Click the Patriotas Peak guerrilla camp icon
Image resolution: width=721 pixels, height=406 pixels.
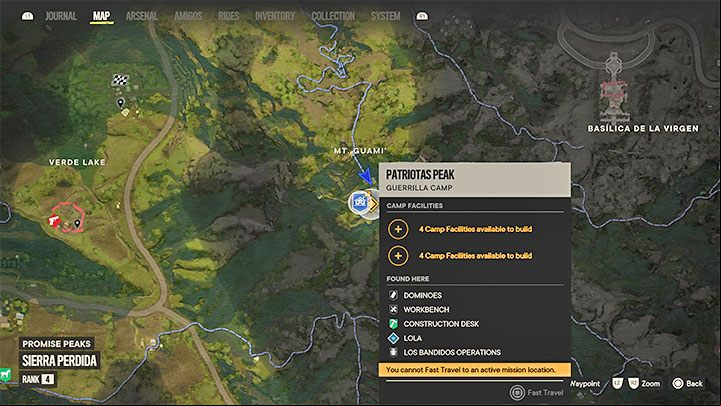click(x=360, y=202)
